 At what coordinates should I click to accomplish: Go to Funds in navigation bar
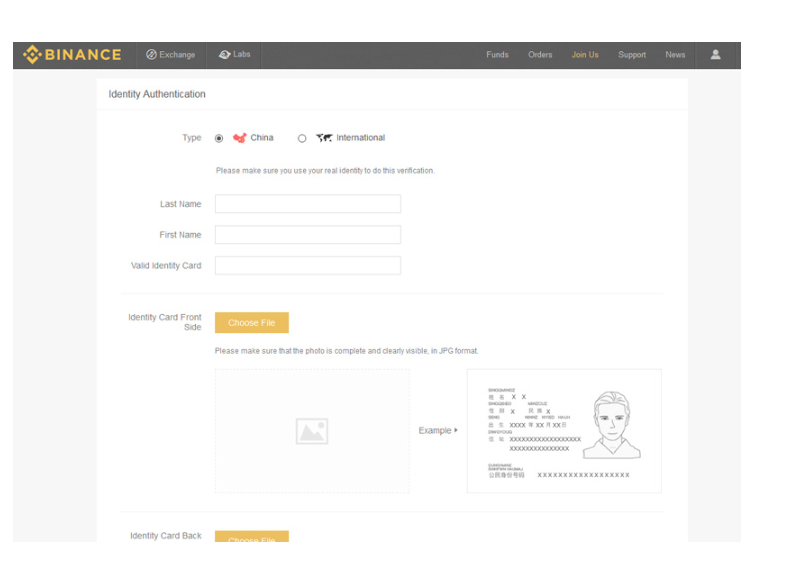pyautogui.click(x=497, y=55)
